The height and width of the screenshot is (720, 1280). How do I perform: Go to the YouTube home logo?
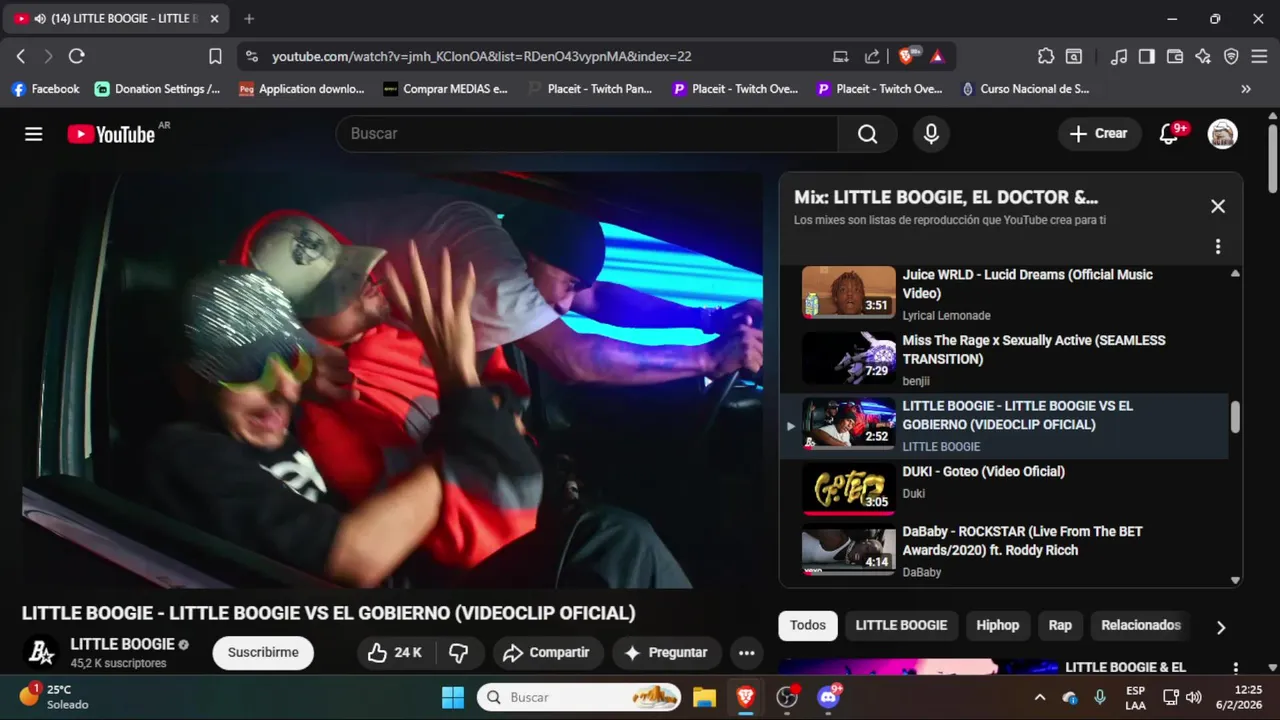[x=111, y=134]
